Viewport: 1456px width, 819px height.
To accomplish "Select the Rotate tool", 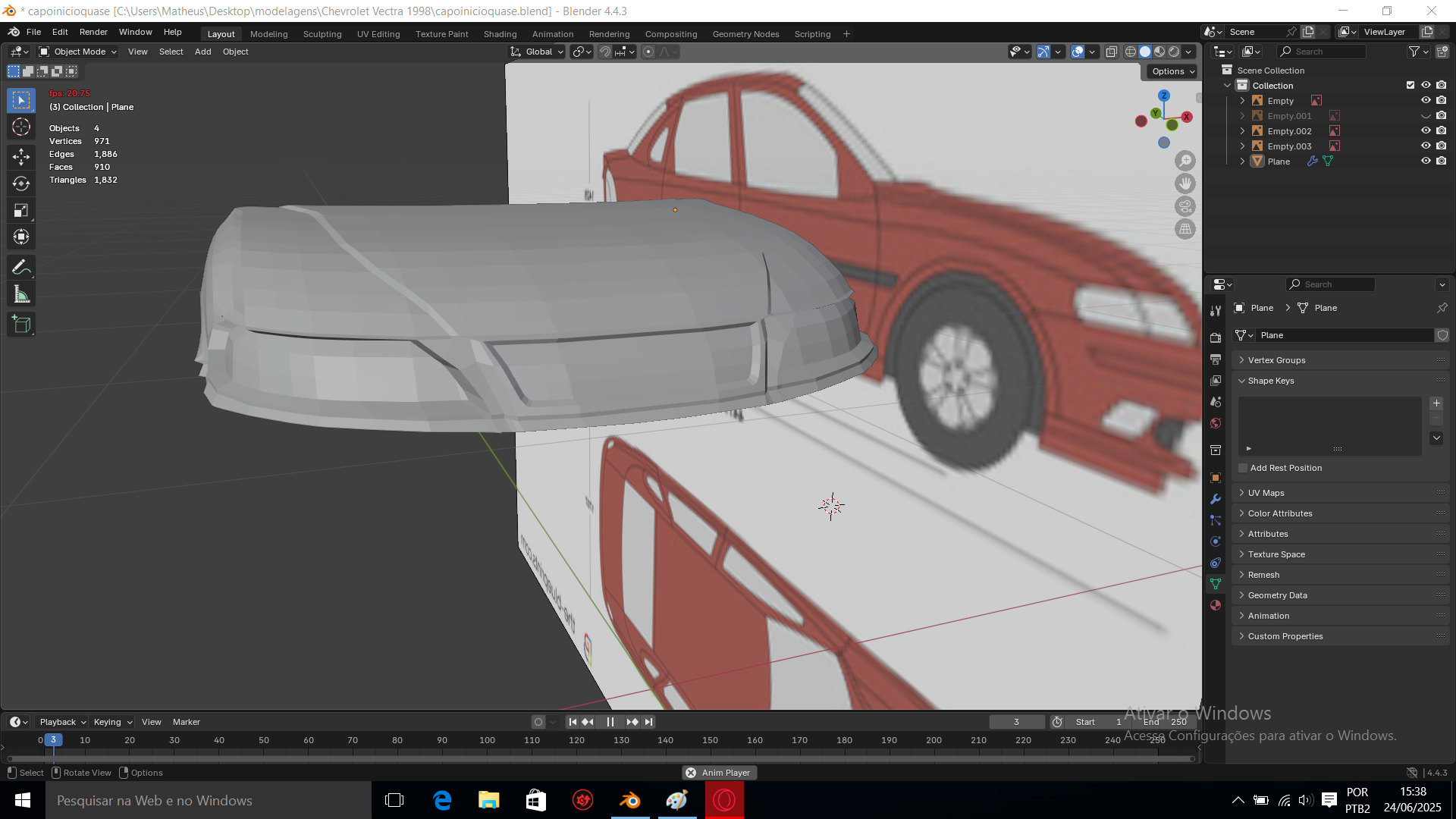I will click(21, 184).
